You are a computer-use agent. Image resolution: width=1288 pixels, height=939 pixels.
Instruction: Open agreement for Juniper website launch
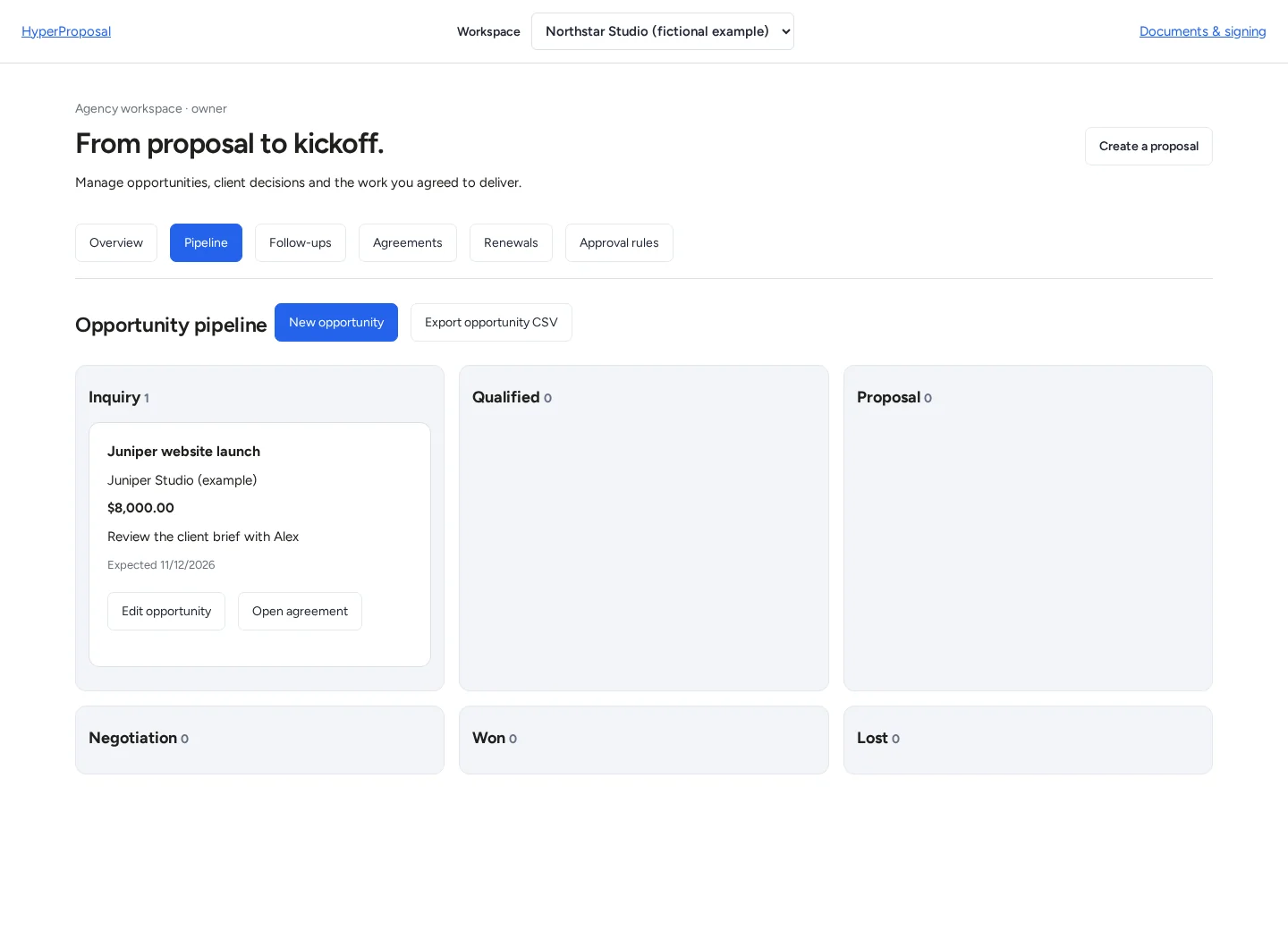[x=300, y=611]
